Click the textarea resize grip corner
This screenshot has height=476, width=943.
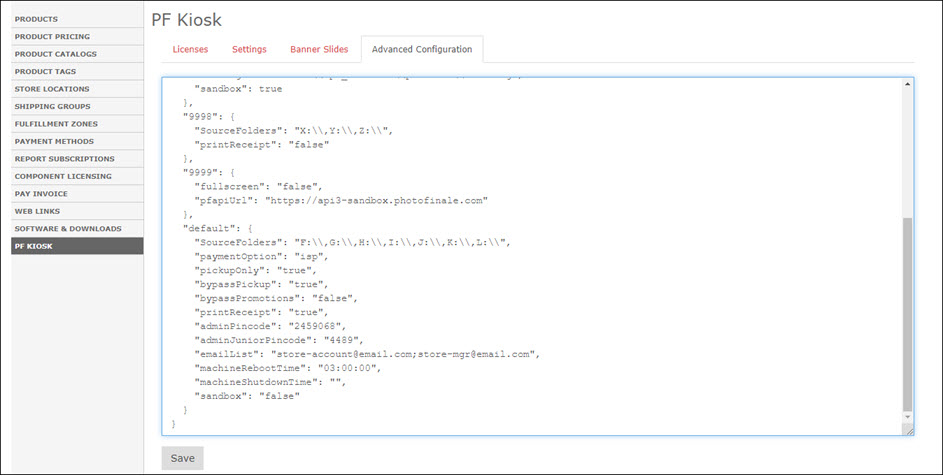(x=909, y=430)
